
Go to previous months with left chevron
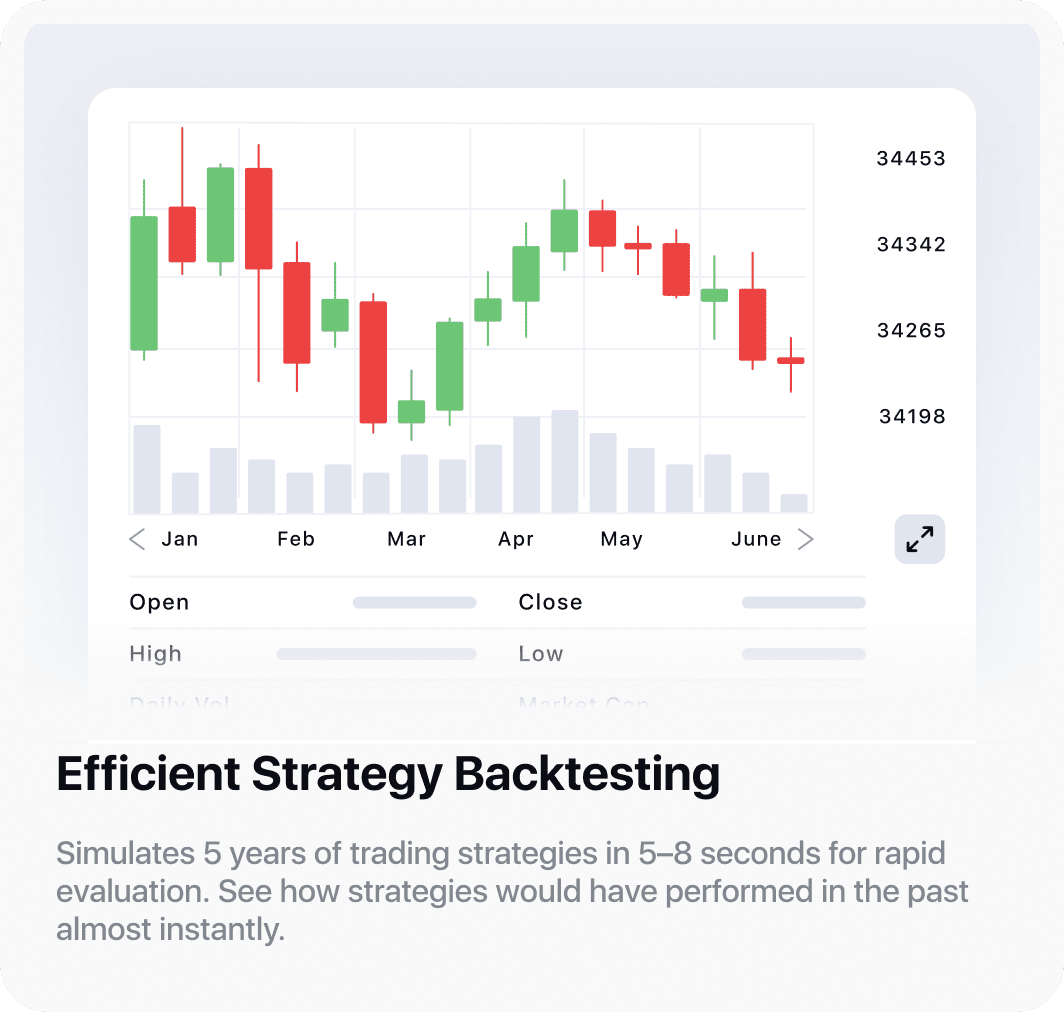138,539
